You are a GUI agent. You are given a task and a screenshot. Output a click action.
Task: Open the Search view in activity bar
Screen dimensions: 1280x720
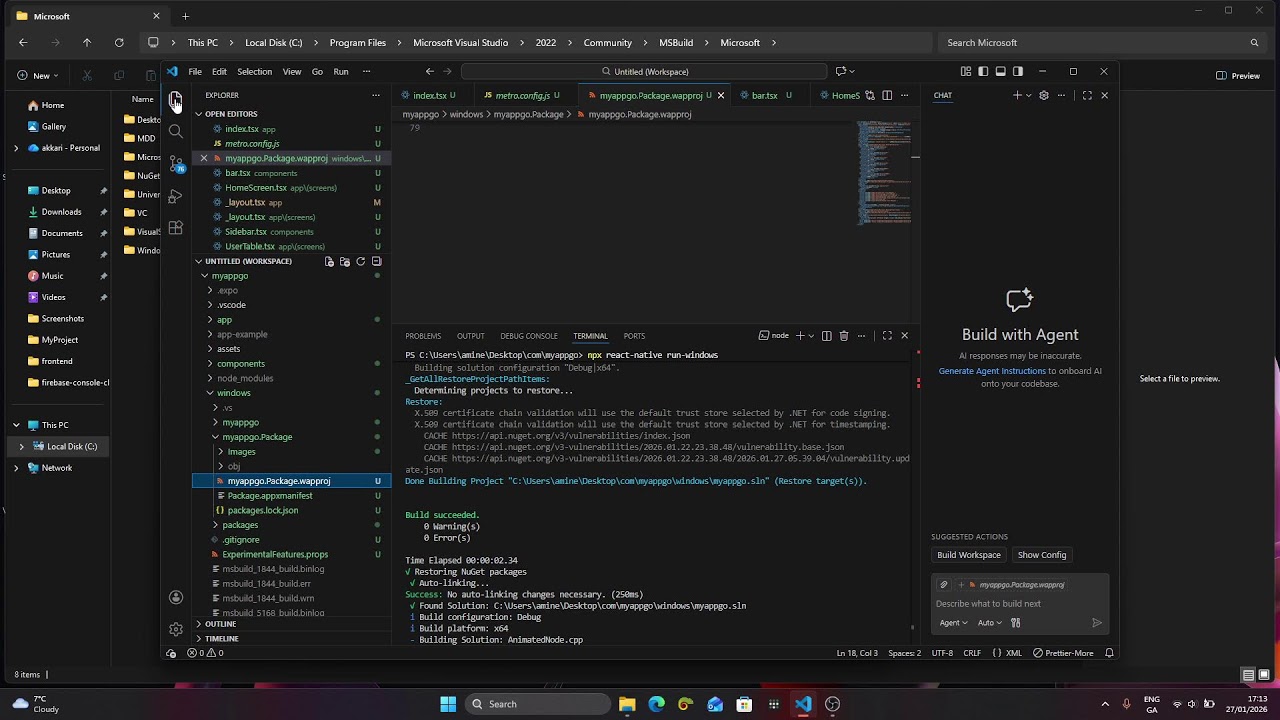click(x=176, y=131)
